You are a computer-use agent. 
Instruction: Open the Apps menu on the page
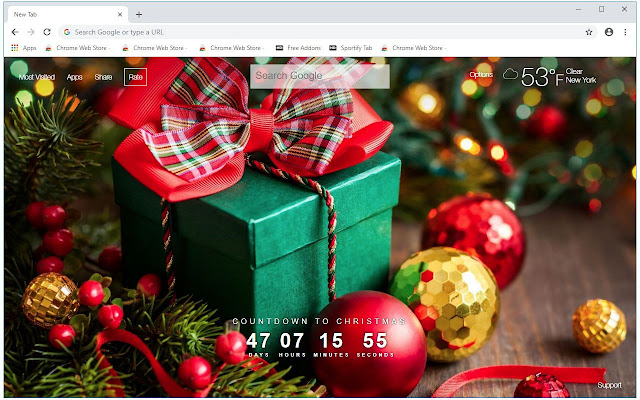point(75,77)
